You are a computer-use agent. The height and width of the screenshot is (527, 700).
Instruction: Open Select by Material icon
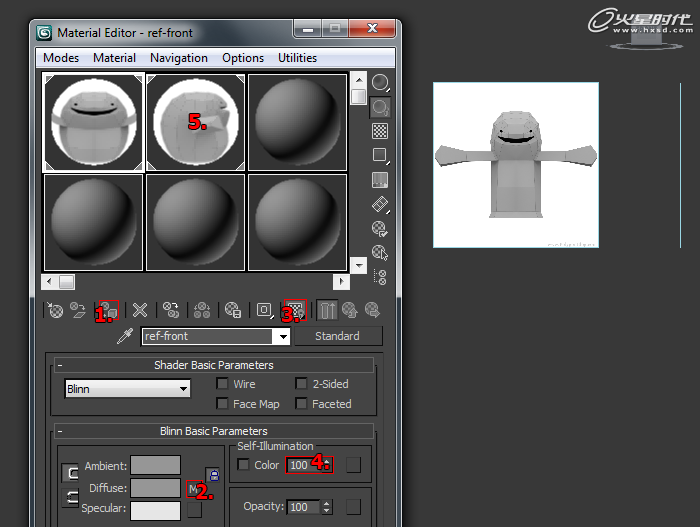click(x=380, y=253)
